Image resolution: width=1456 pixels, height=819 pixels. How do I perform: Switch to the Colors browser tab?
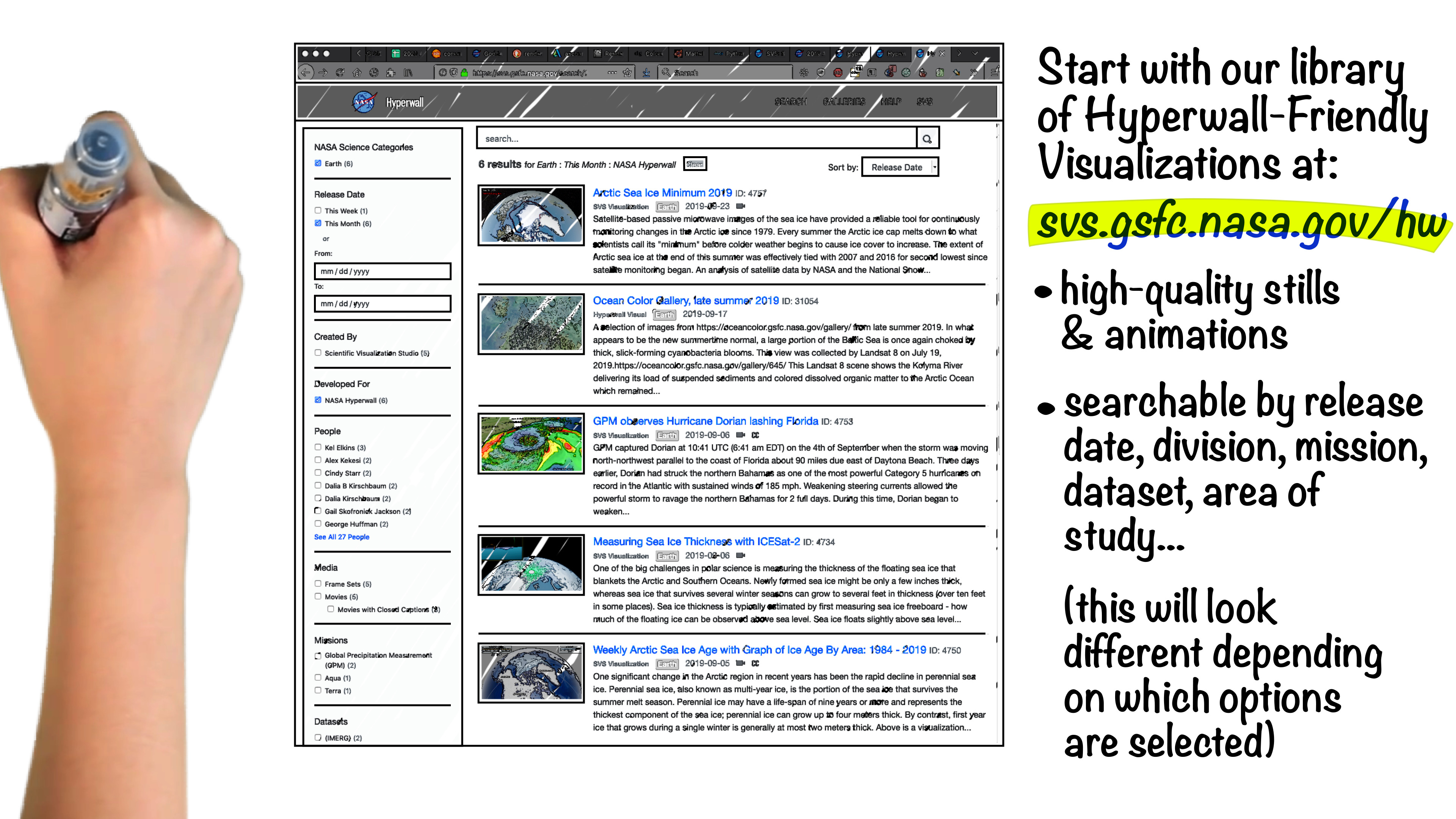point(648,54)
